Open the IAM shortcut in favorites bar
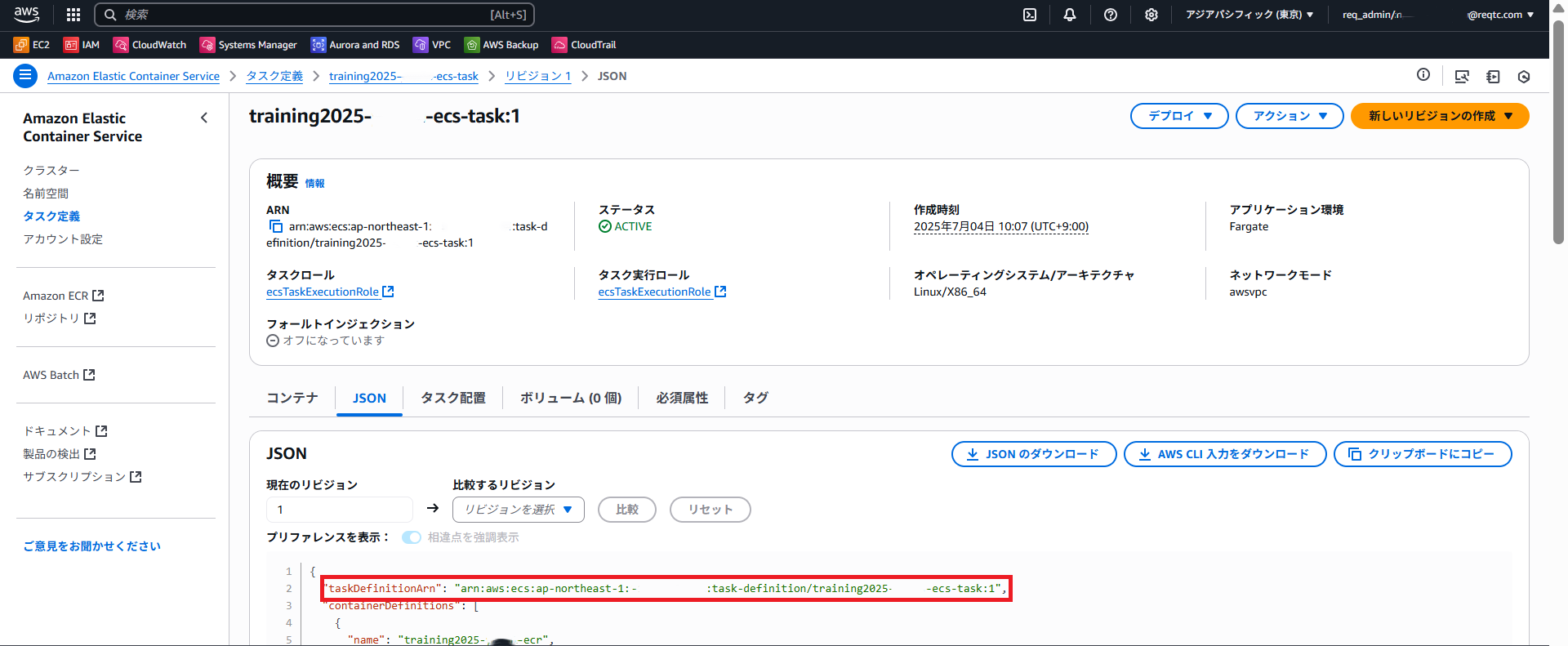Viewport: 1568px width, 646px height. [82, 45]
